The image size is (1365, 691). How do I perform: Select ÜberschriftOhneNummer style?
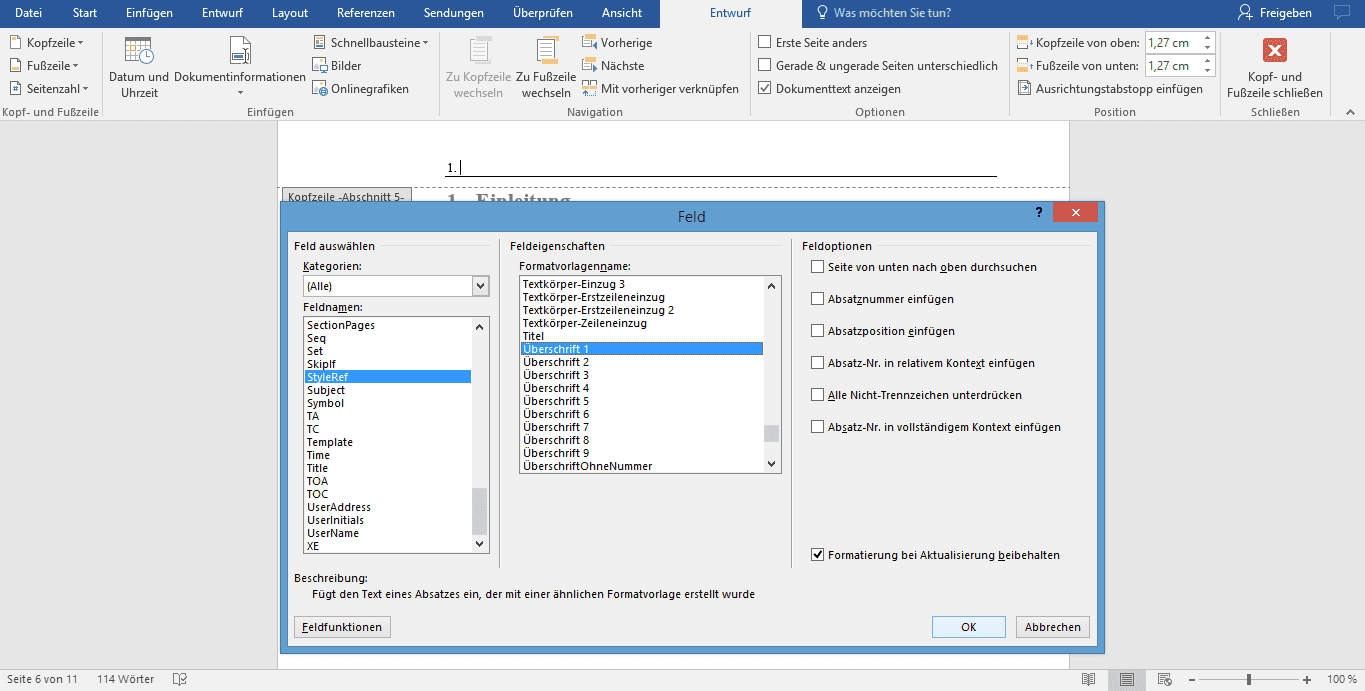click(x=641, y=466)
